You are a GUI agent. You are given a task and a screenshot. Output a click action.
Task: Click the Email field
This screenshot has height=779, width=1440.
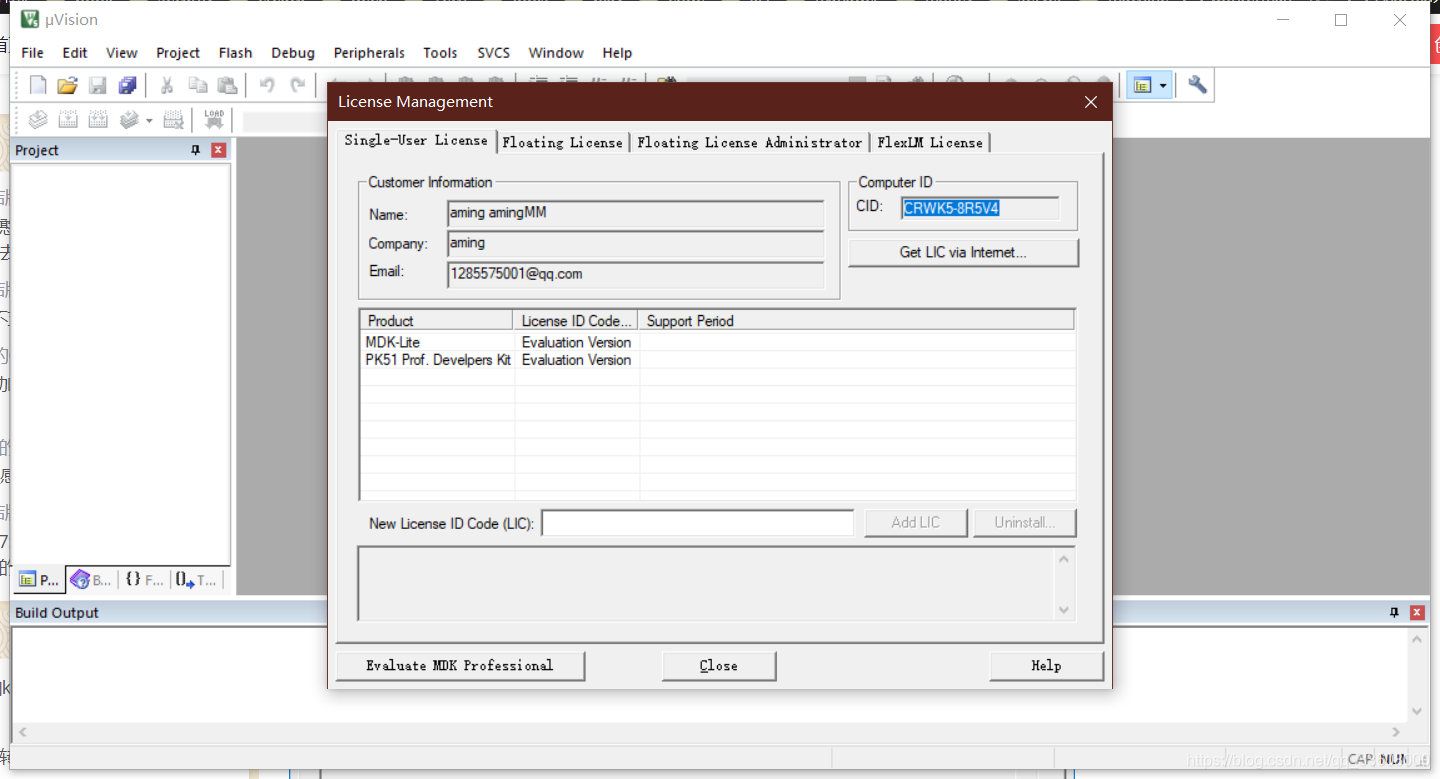click(636, 274)
